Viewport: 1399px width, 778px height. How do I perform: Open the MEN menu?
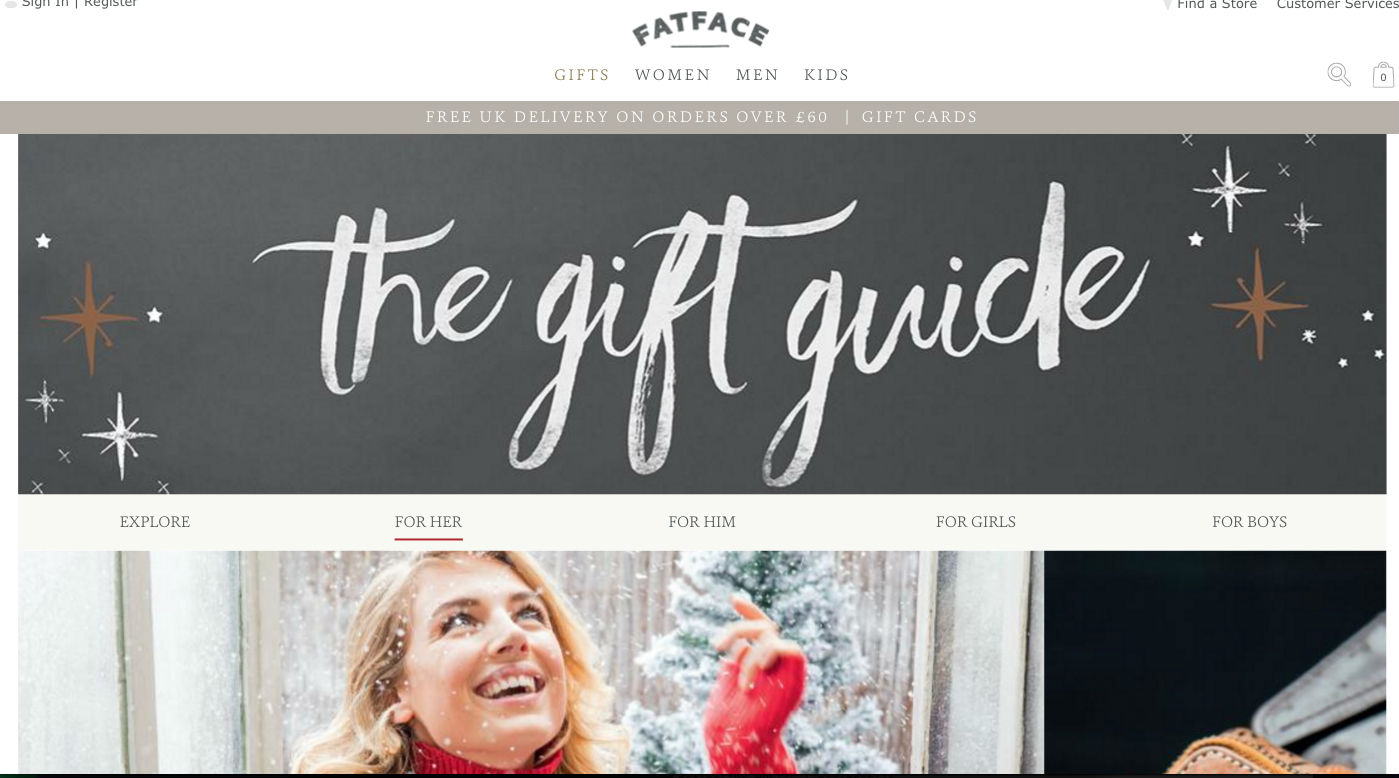(x=758, y=75)
